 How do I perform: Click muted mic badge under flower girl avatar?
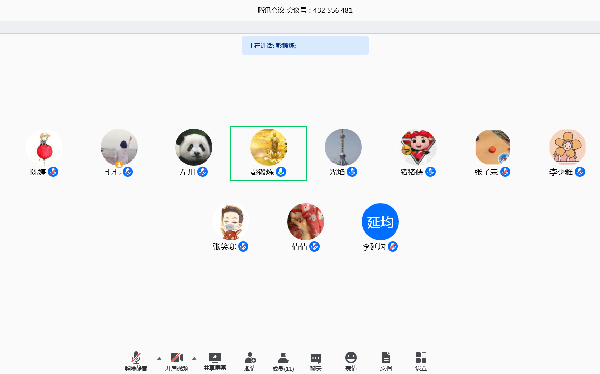580,172
